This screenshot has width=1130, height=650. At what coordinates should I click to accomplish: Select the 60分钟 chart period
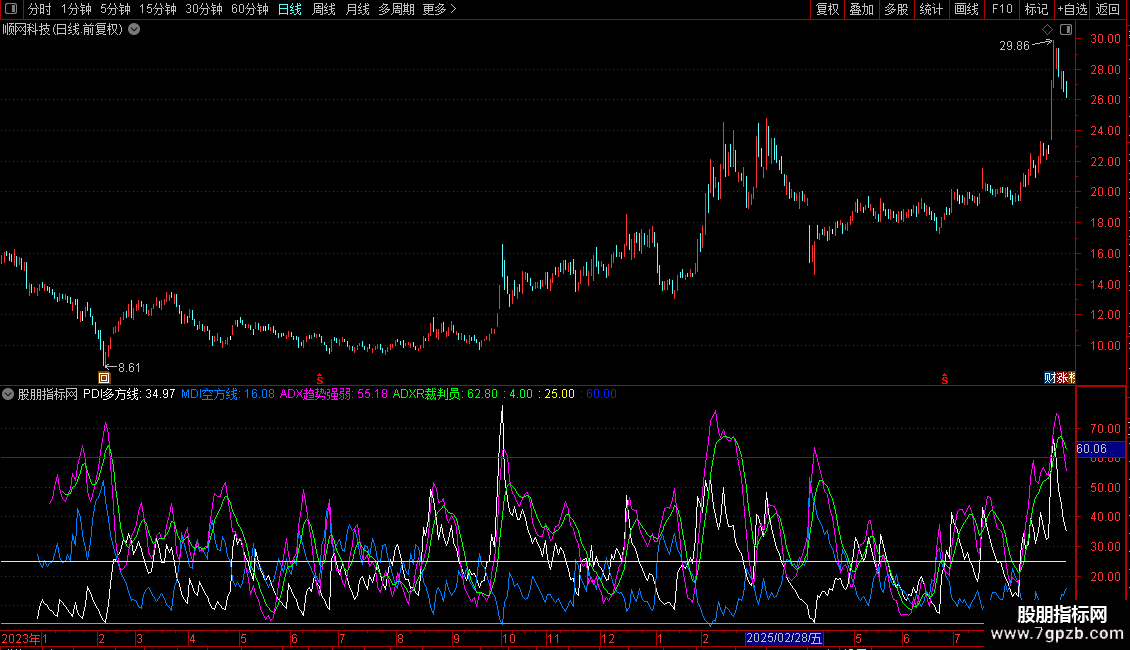(x=249, y=9)
